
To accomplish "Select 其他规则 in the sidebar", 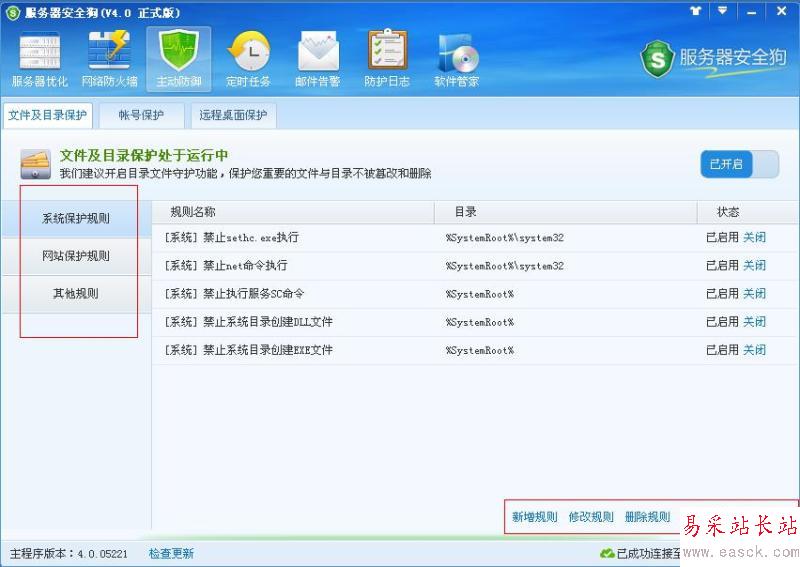I will coord(76,294).
